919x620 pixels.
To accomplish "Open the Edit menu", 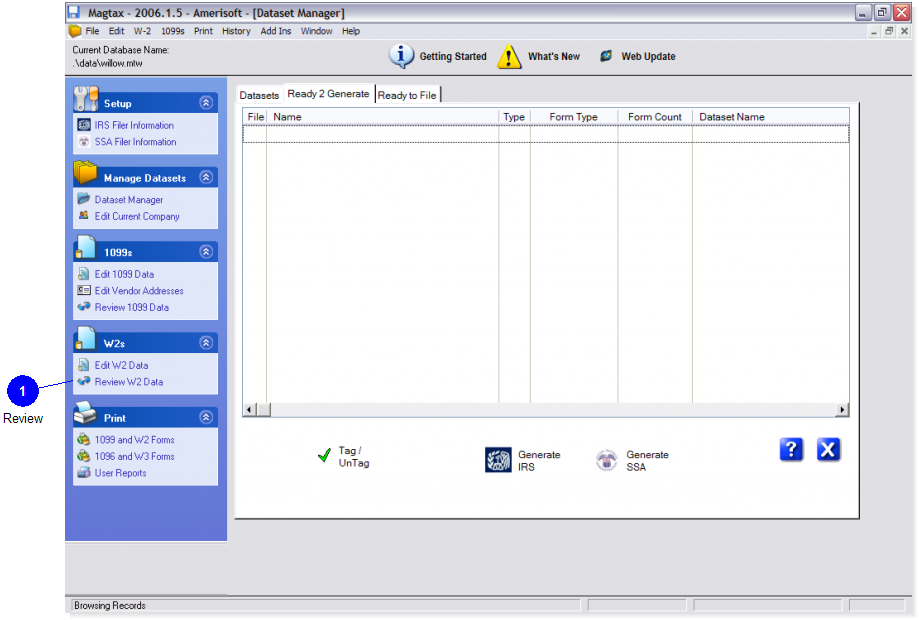I will 116,31.
